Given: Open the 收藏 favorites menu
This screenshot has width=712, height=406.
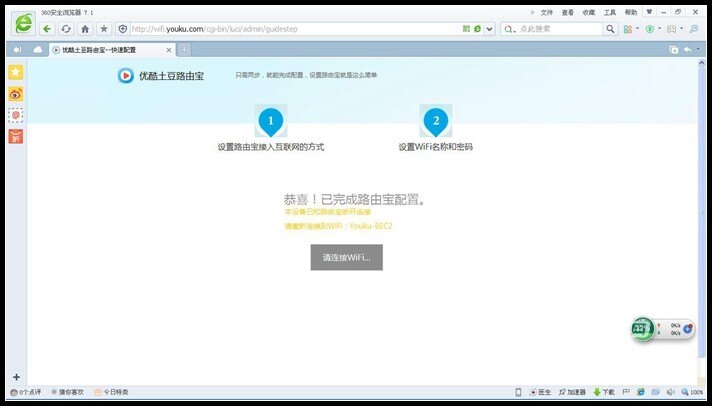Looking at the screenshot, I should tap(588, 12).
